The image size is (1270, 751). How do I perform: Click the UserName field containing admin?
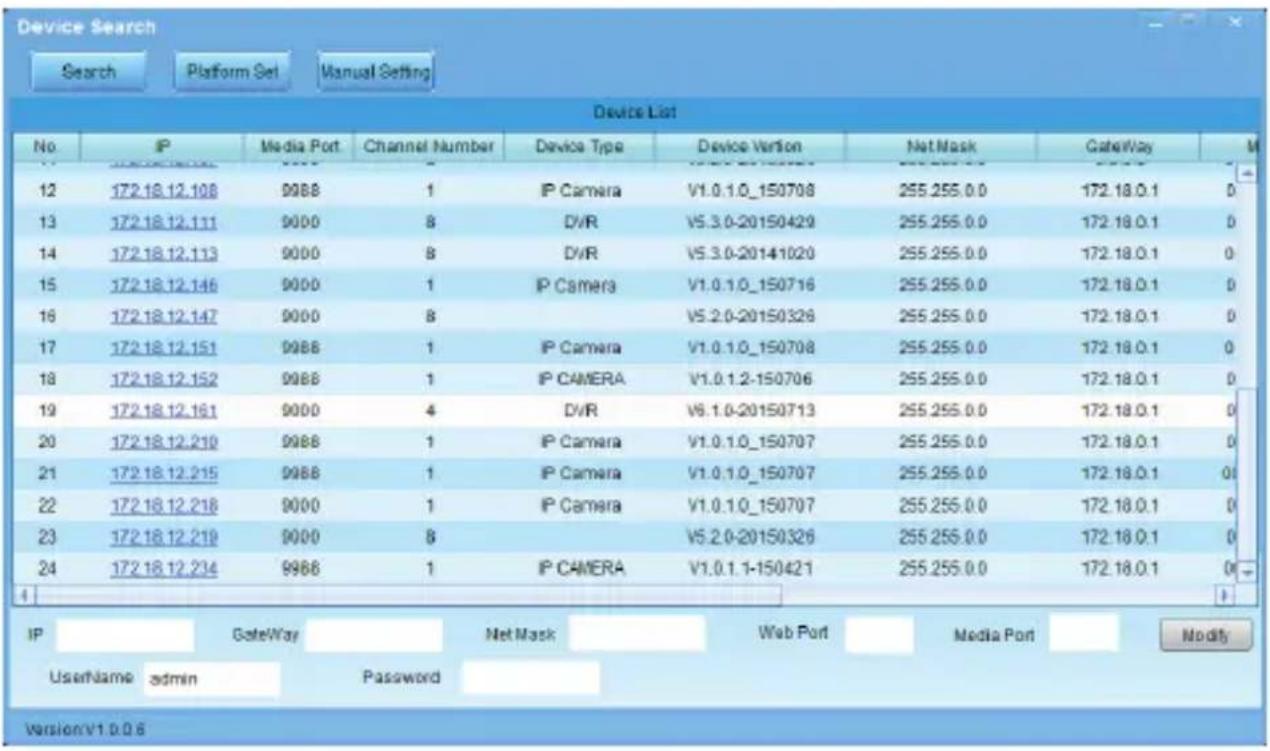tap(211, 679)
